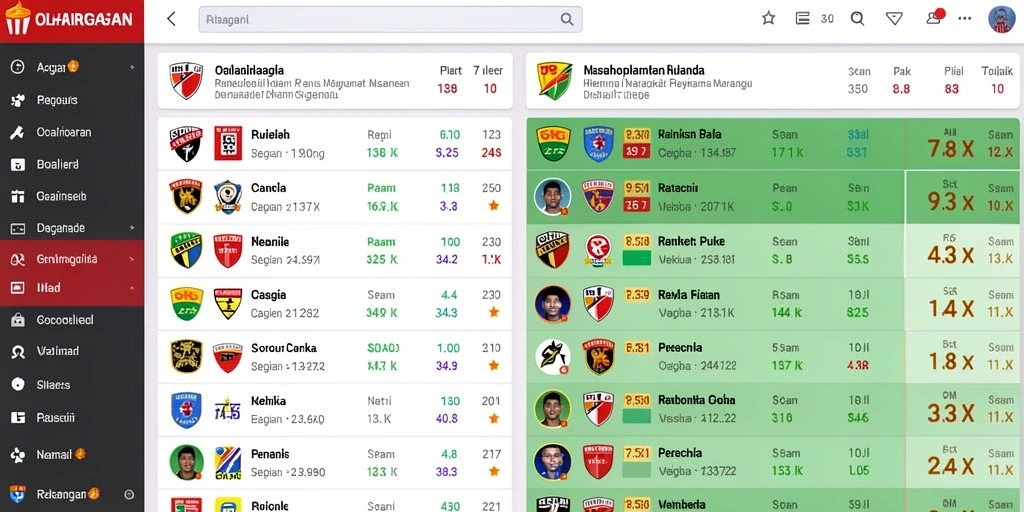Open the three-dot more options menu

tap(965, 18)
